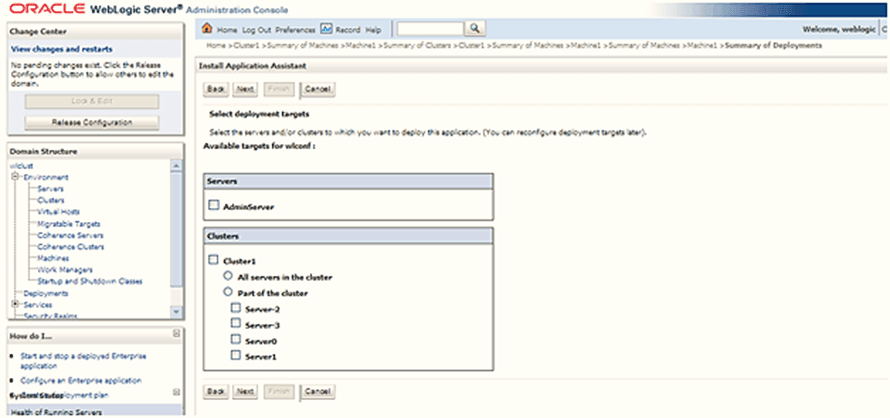Viewport: 890px width, 418px height.
Task: Click the Release Configuration button
Action: 92,123
